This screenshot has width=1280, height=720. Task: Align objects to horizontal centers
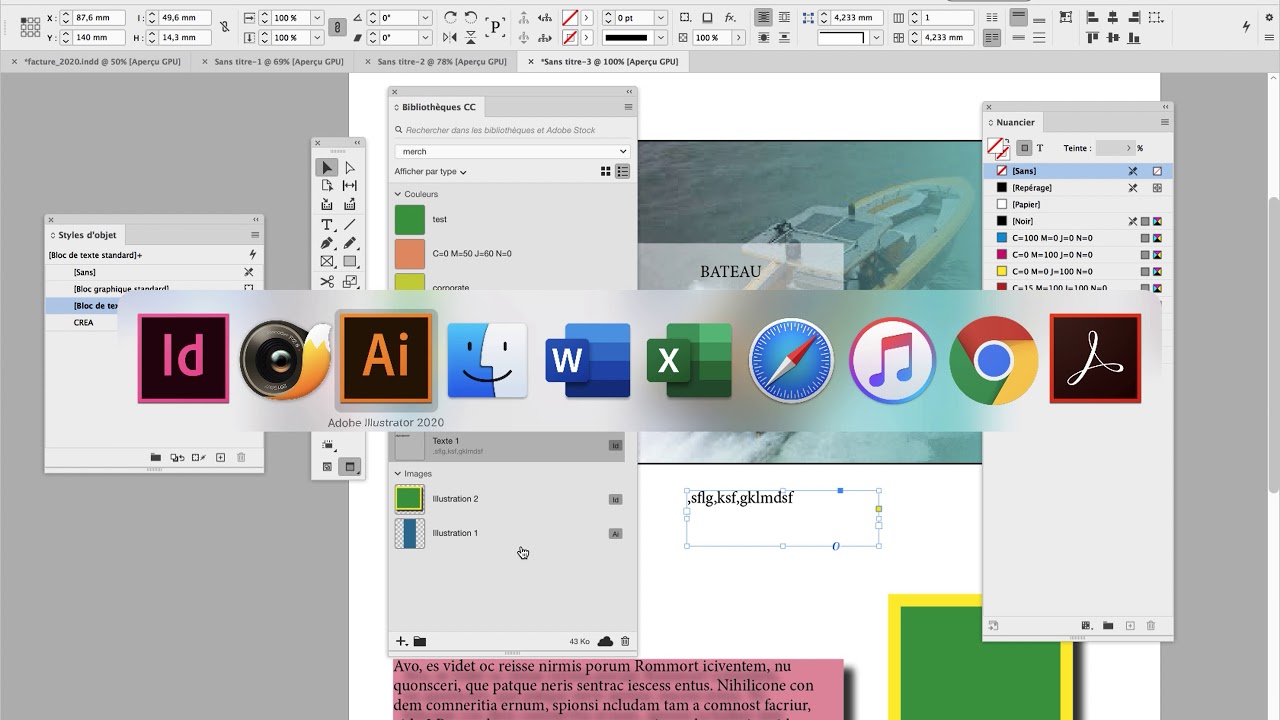click(x=1113, y=17)
